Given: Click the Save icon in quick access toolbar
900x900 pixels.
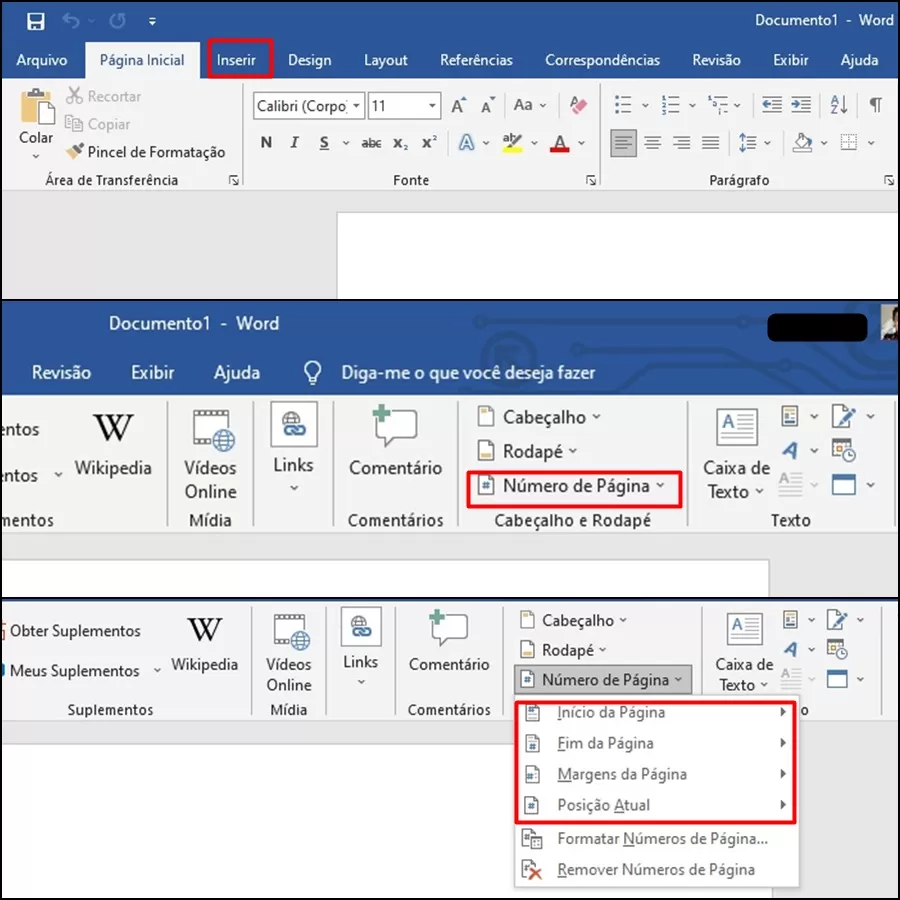Looking at the screenshot, I should (36, 21).
